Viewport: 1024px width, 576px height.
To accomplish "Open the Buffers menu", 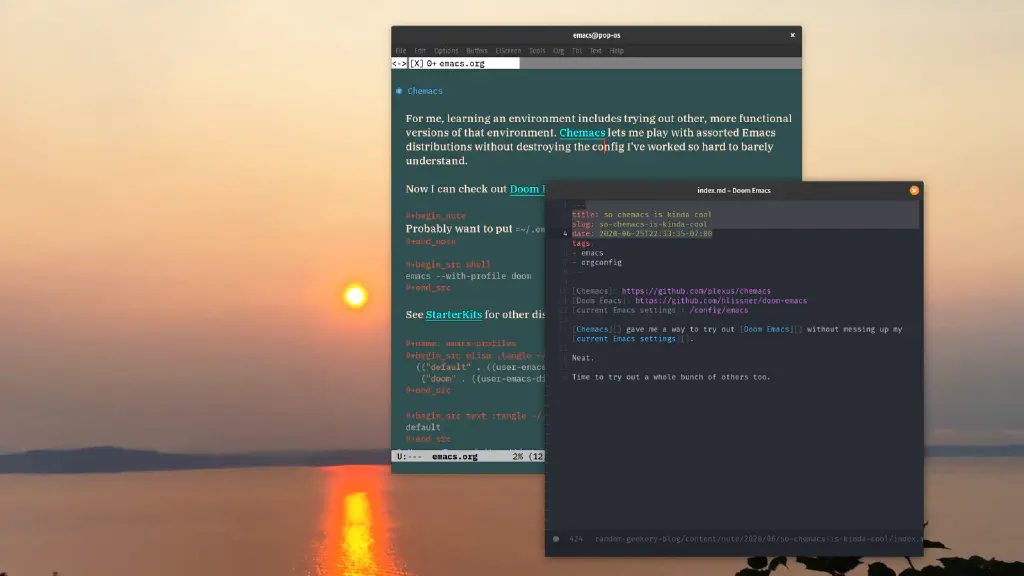I will (x=477, y=50).
